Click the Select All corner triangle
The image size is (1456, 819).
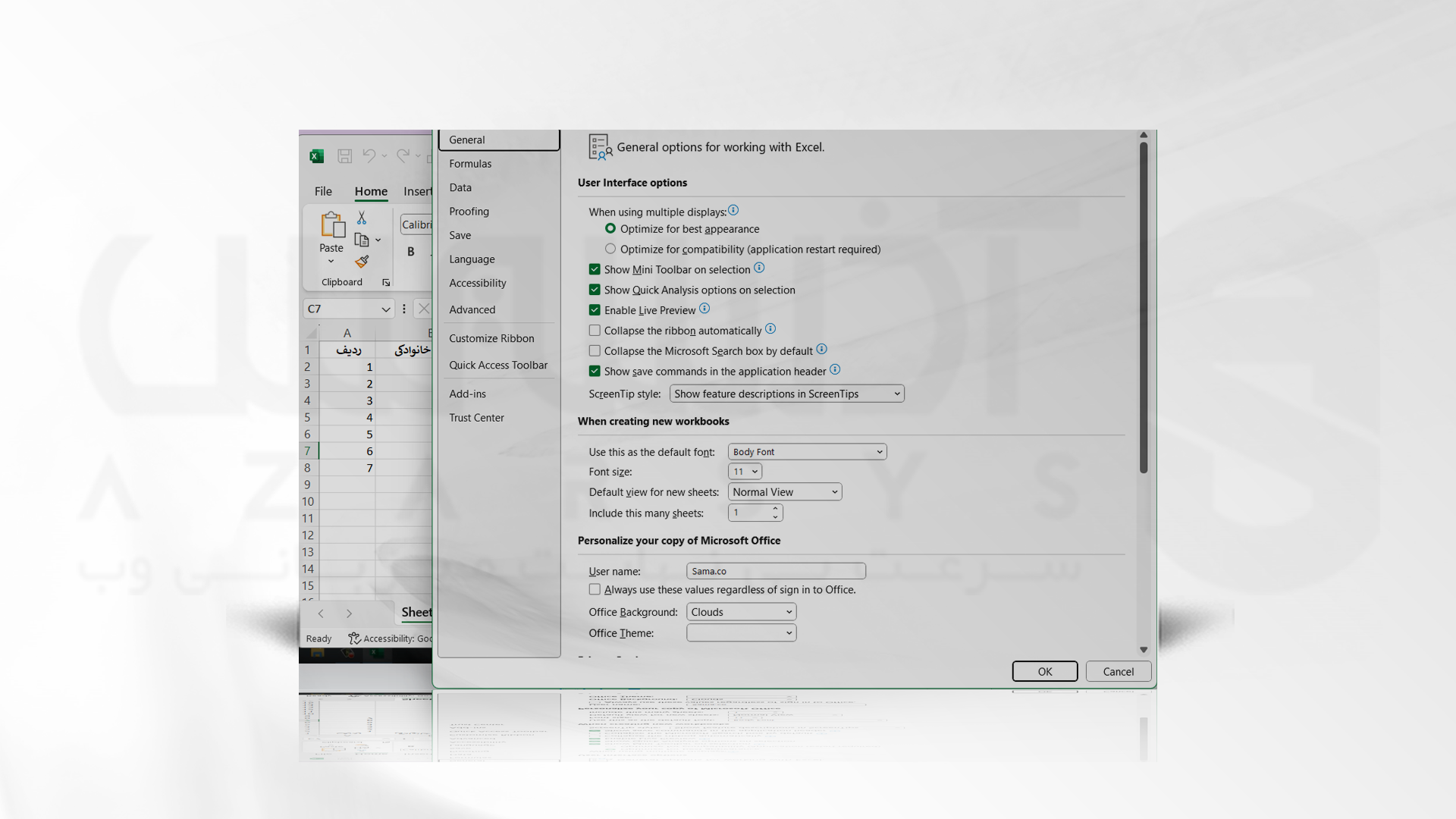(x=311, y=333)
